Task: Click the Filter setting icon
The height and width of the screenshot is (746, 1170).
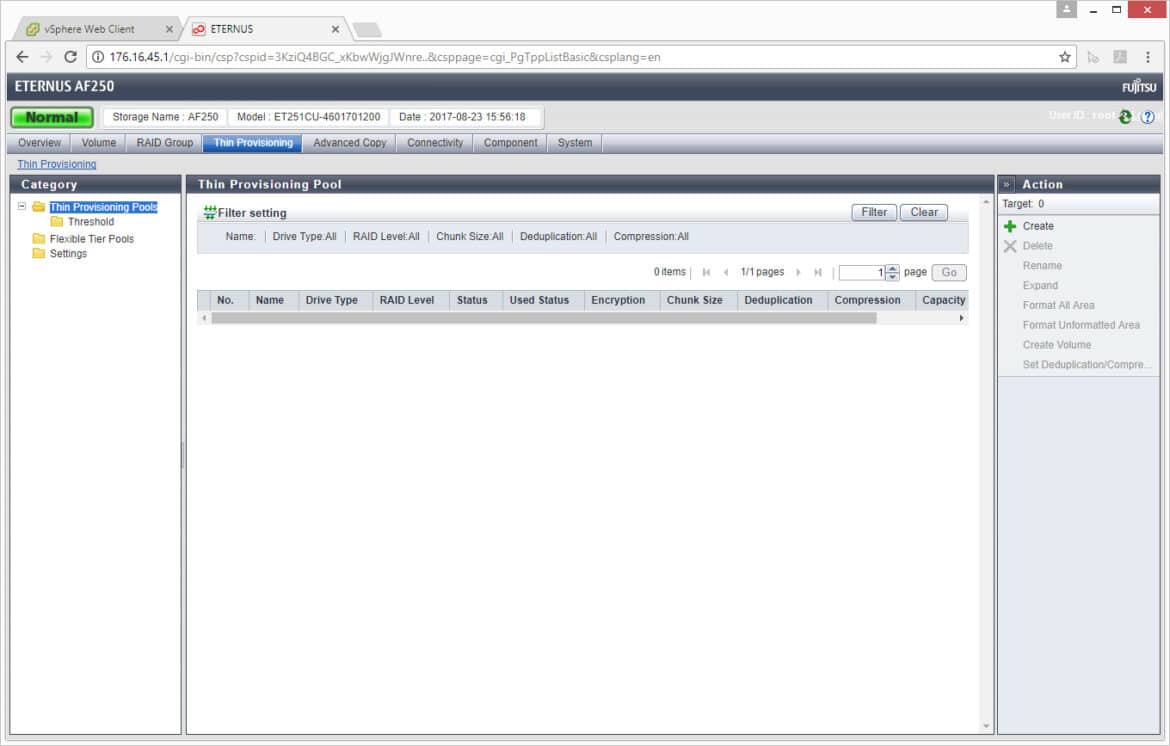Action: pos(210,213)
